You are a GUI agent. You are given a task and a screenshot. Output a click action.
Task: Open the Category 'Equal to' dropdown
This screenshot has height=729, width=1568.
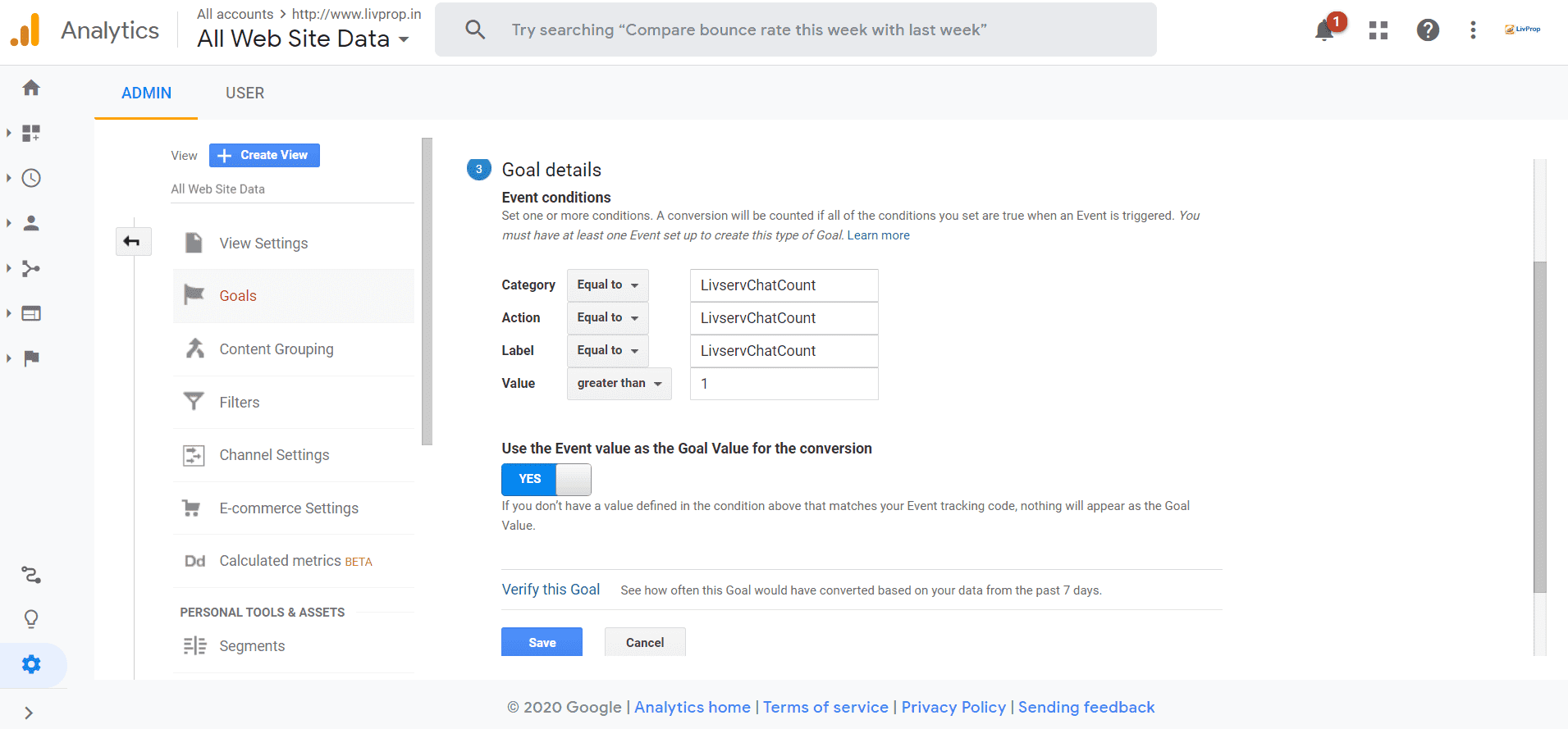[607, 285]
